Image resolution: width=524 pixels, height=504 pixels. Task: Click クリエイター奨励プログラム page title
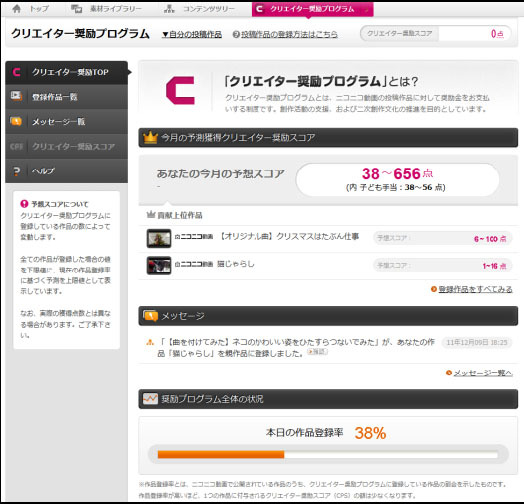coord(80,34)
